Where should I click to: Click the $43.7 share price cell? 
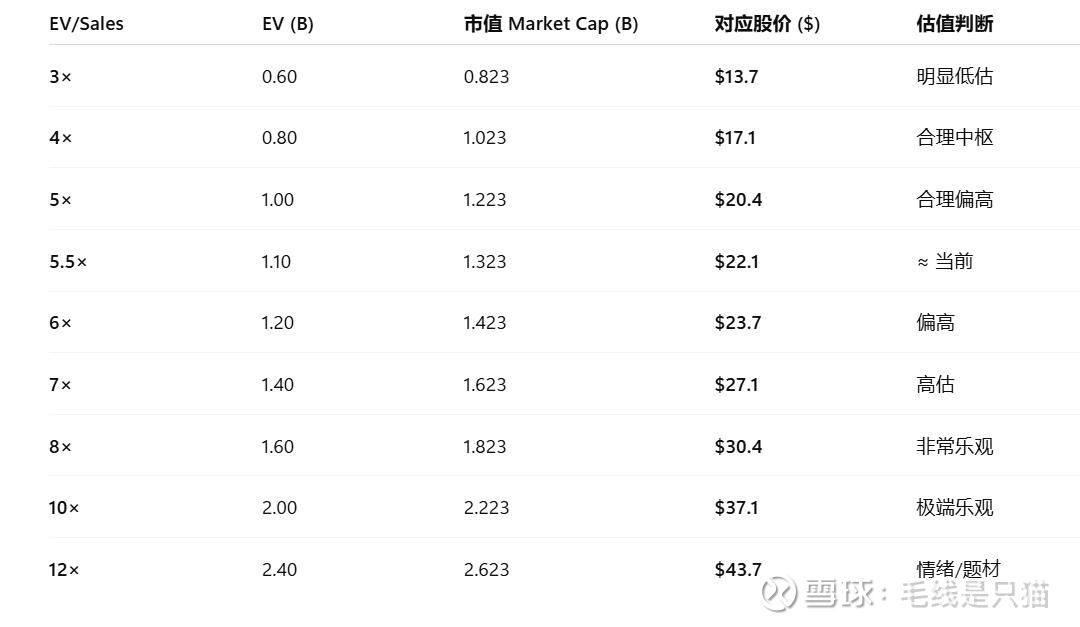tap(738, 569)
